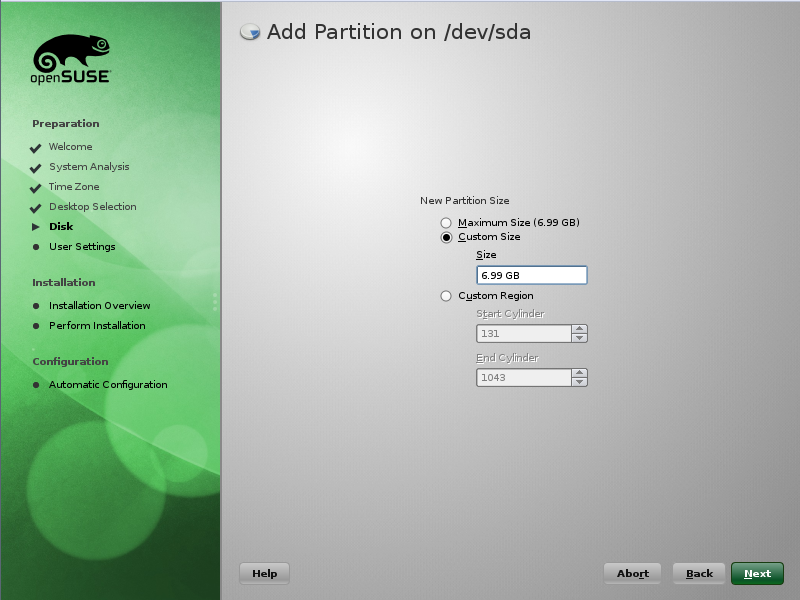Select the Maximum Size (6.99 GB) radio button
This screenshot has width=800, height=600.
click(x=446, y=223)
